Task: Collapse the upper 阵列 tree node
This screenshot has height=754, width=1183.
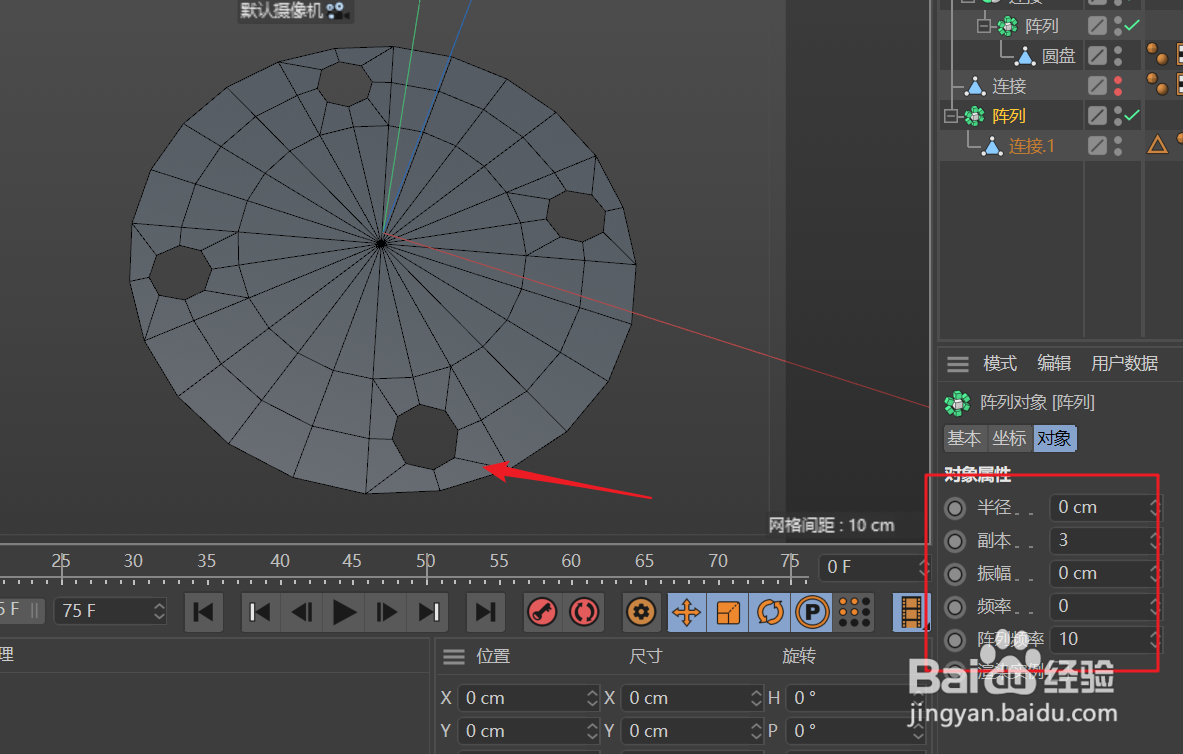Action: (984, 26)
